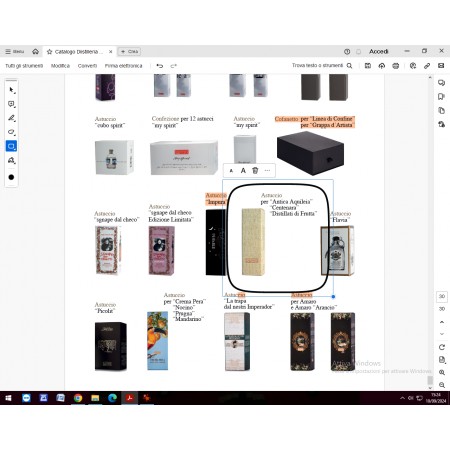Switch to Catalogo Distilleria tab
This screenshot has width=450, height=450.
coord(79,52)
